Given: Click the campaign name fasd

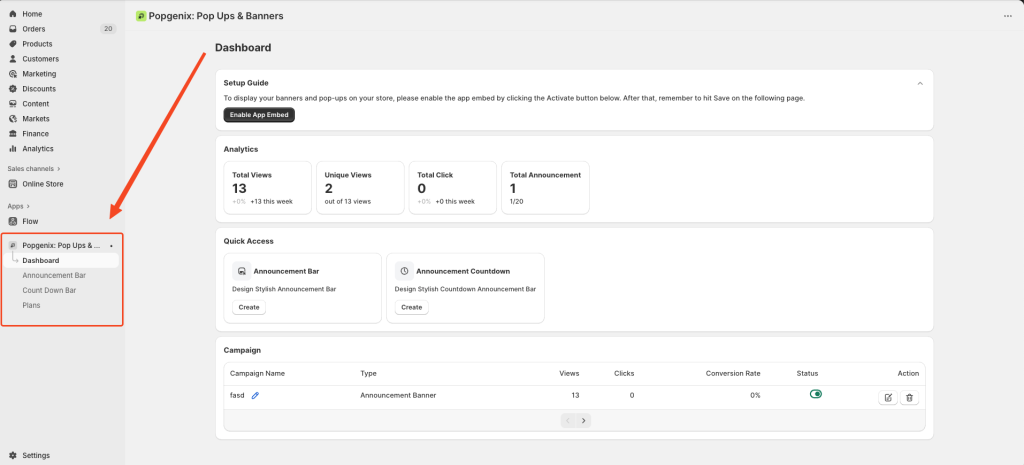Looking at the screenshot, I should coord(237,395).
